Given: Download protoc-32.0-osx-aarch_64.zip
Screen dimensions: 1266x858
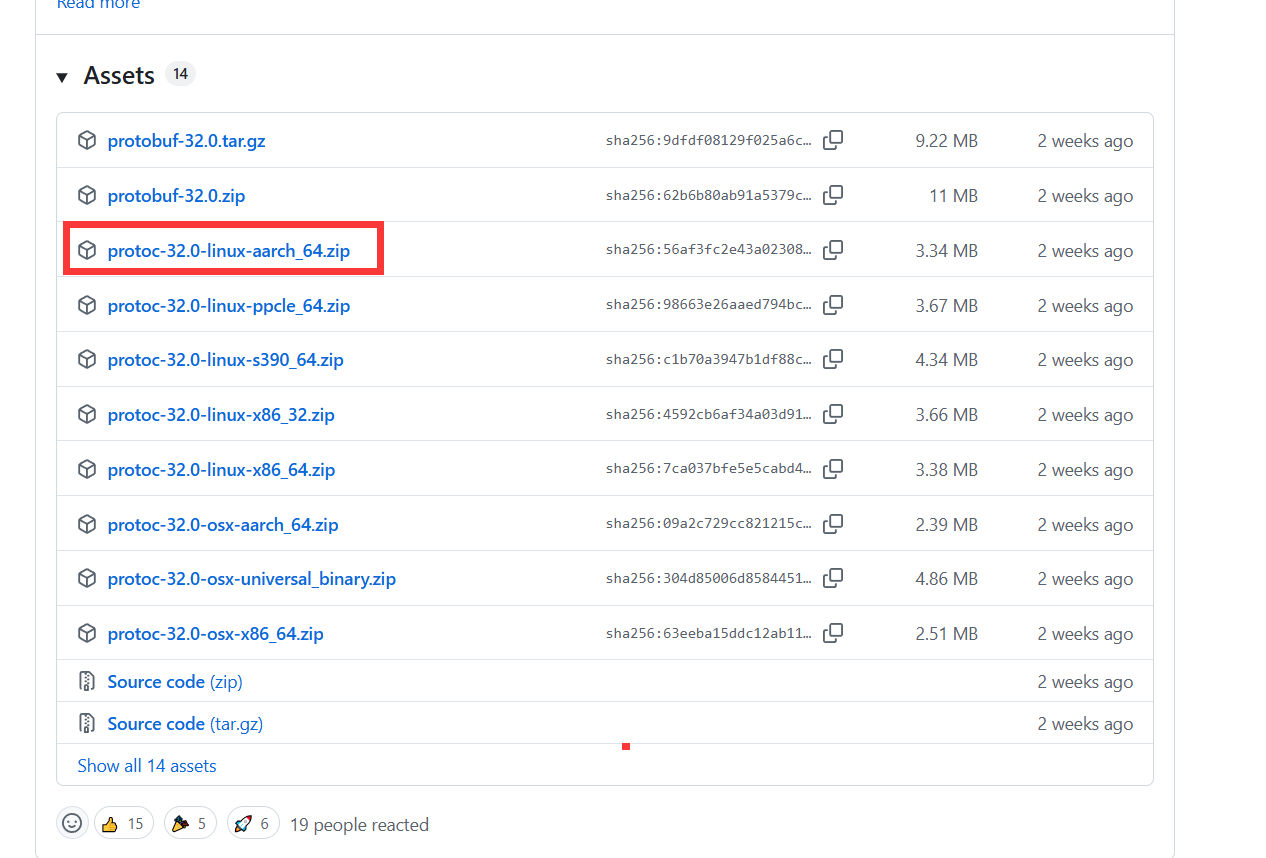Looking at the screenshot, I should pos(223,525).
